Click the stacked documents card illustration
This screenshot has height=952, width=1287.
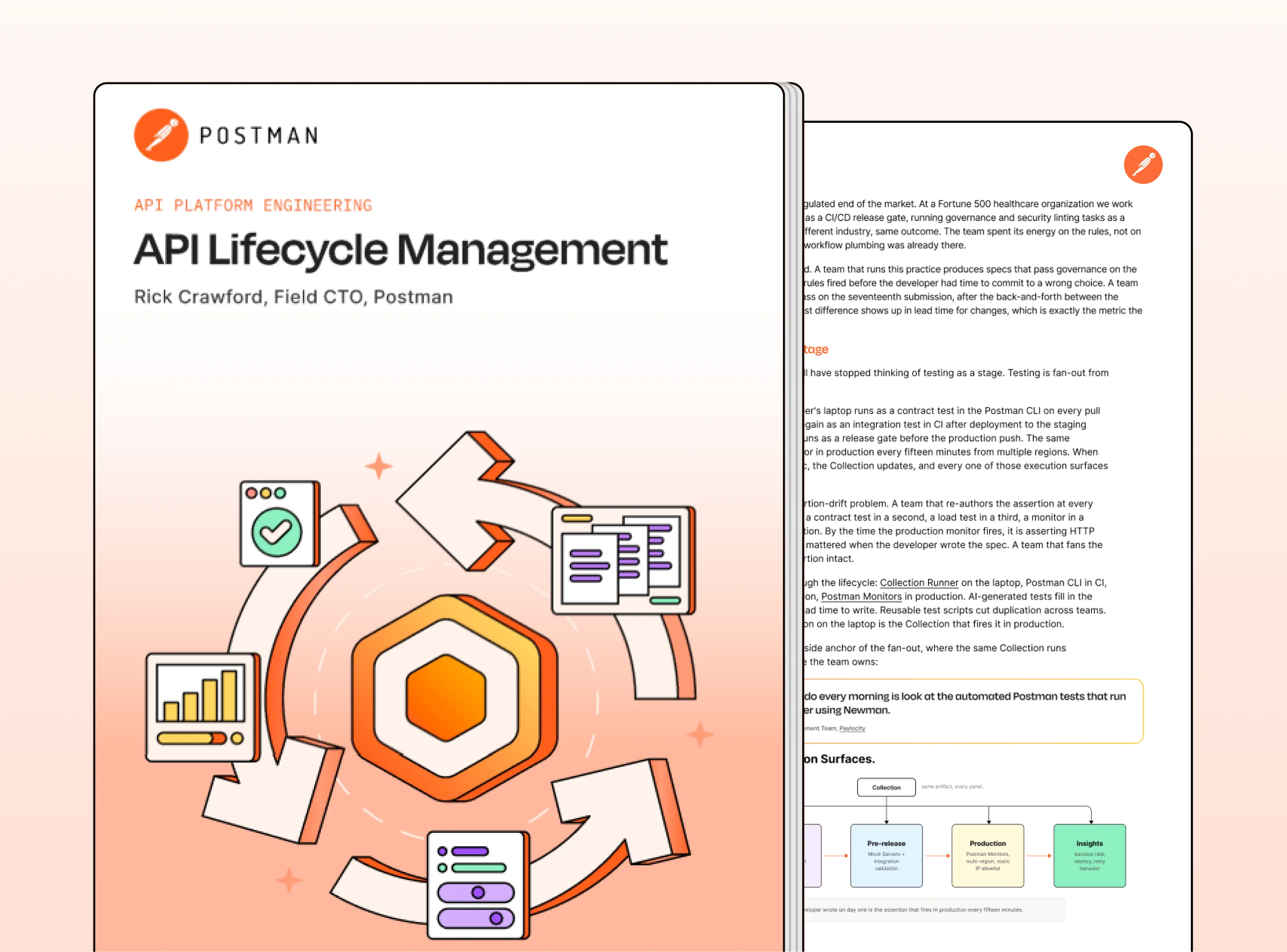coord(624,560)
